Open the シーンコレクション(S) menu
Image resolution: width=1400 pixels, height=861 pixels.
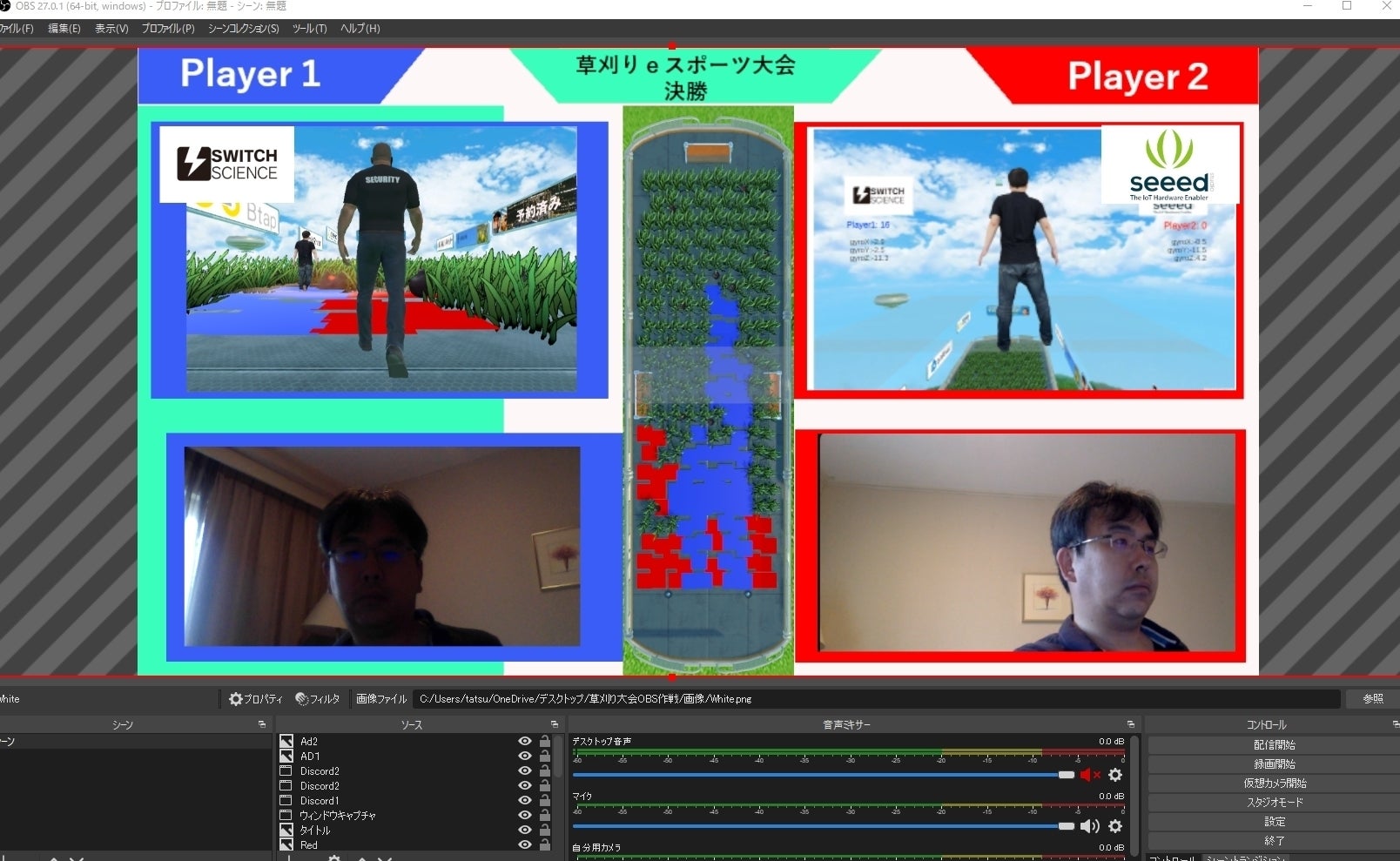243,29
